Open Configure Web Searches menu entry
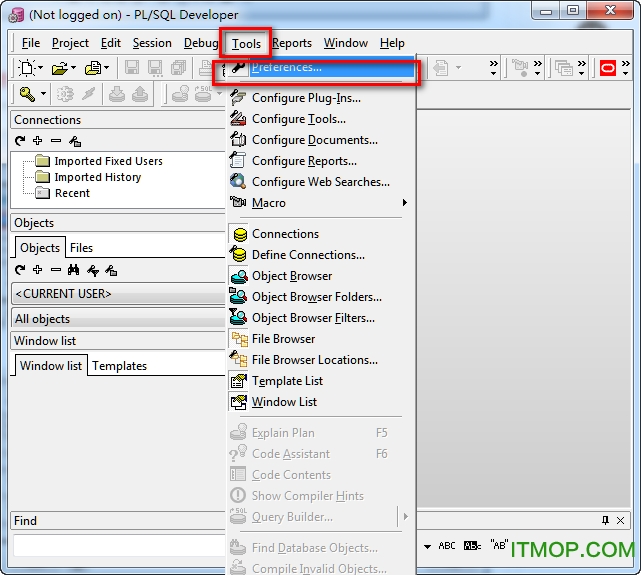The image size is (641, 575). click(320, 182)
